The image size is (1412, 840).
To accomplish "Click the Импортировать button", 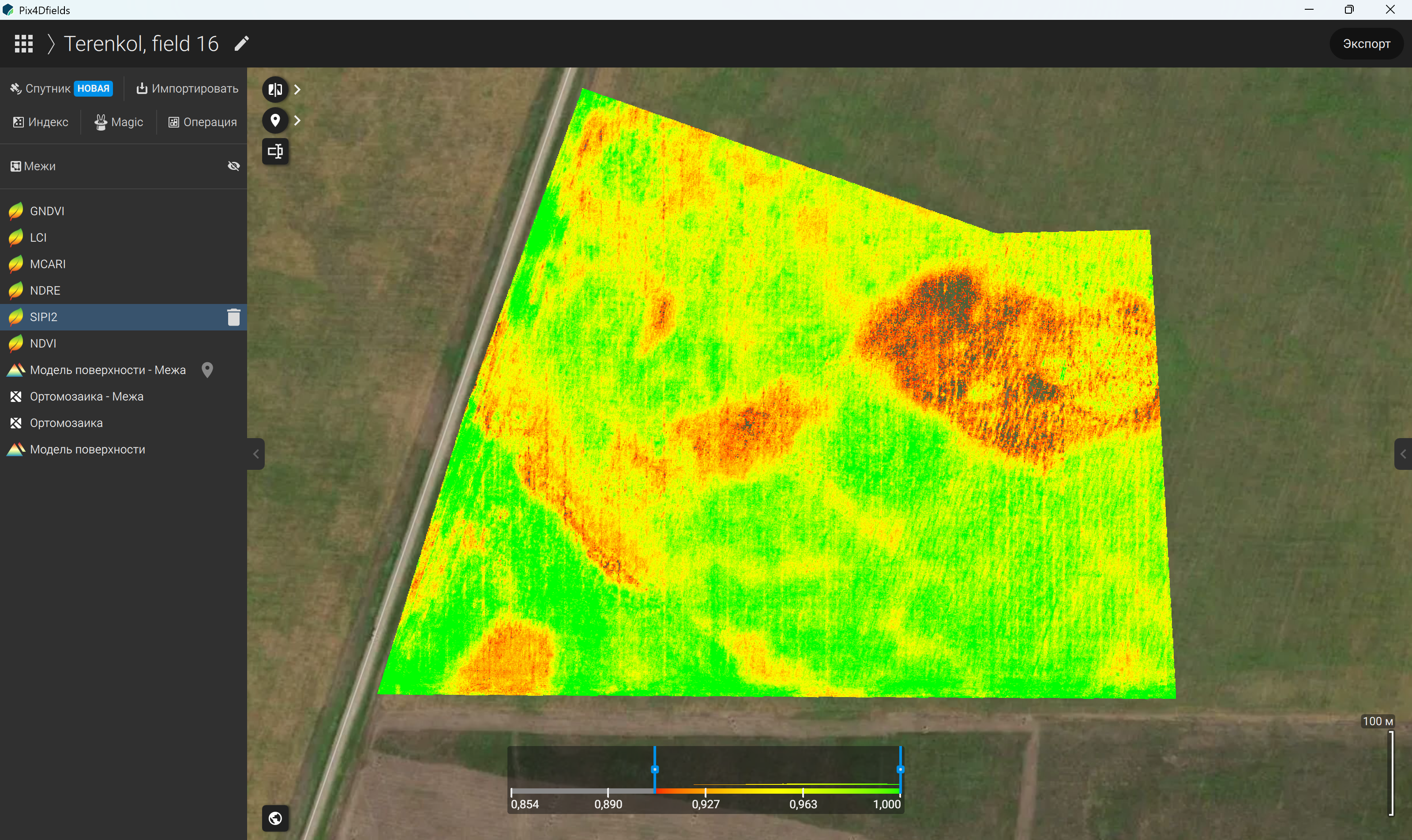I will 188,89.
